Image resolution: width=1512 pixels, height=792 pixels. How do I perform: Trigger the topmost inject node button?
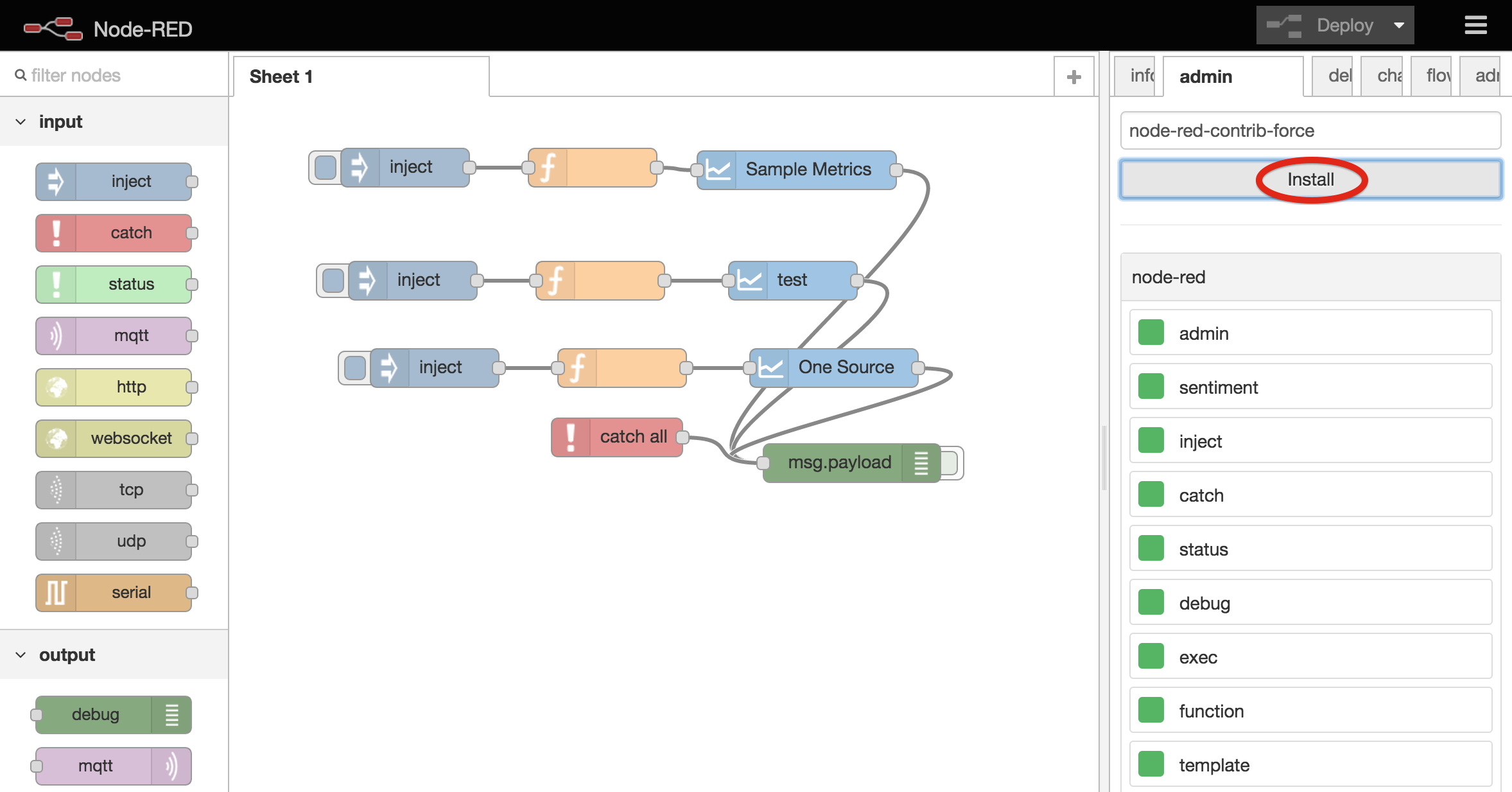pyautogui.click(x=326, y=168)
